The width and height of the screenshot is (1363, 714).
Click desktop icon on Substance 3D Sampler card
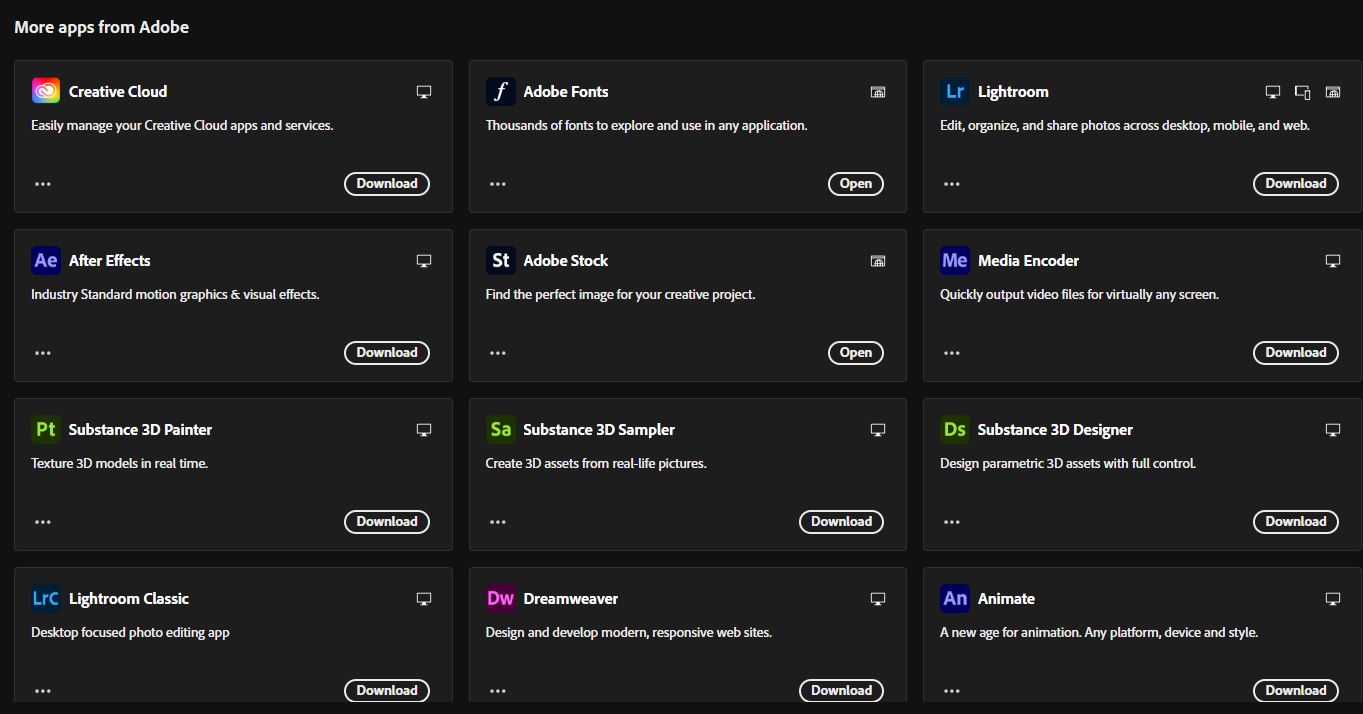click(x=878, y=430)
